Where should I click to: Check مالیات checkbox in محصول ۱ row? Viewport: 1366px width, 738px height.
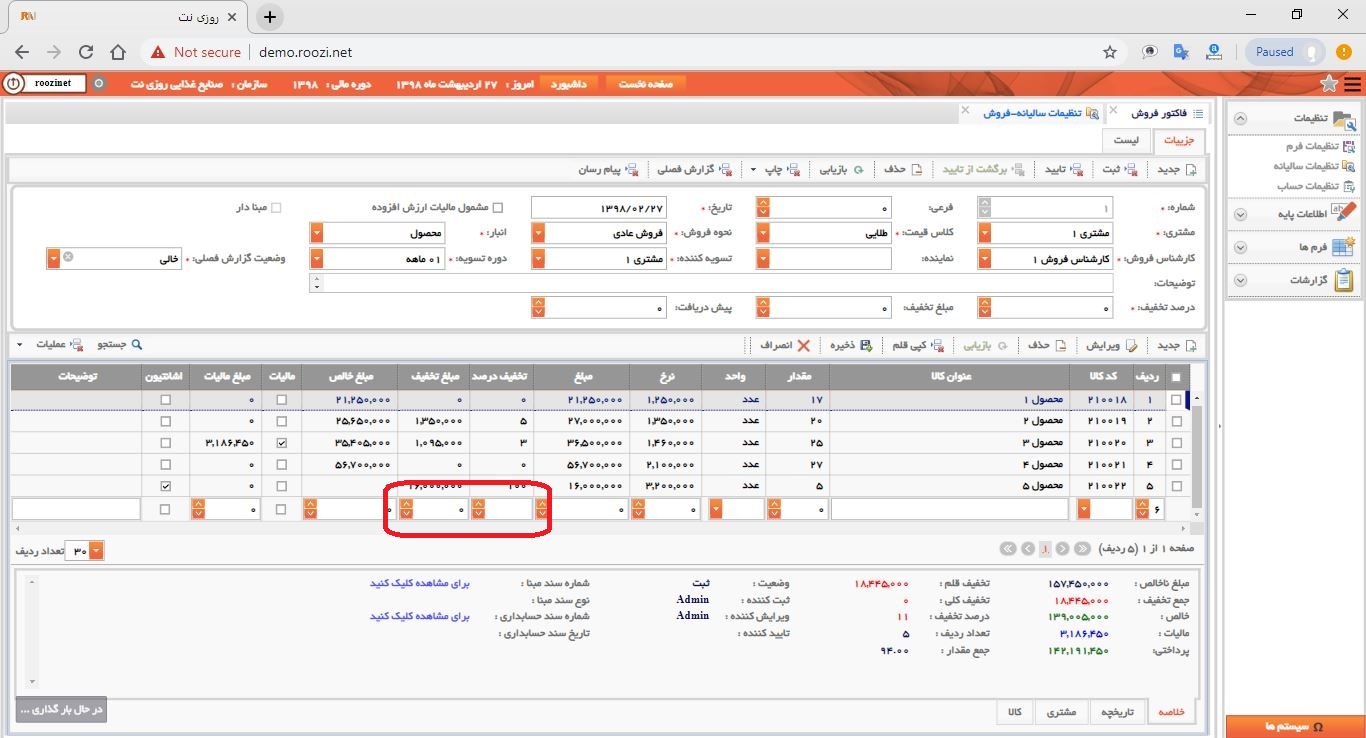[281, 400]
